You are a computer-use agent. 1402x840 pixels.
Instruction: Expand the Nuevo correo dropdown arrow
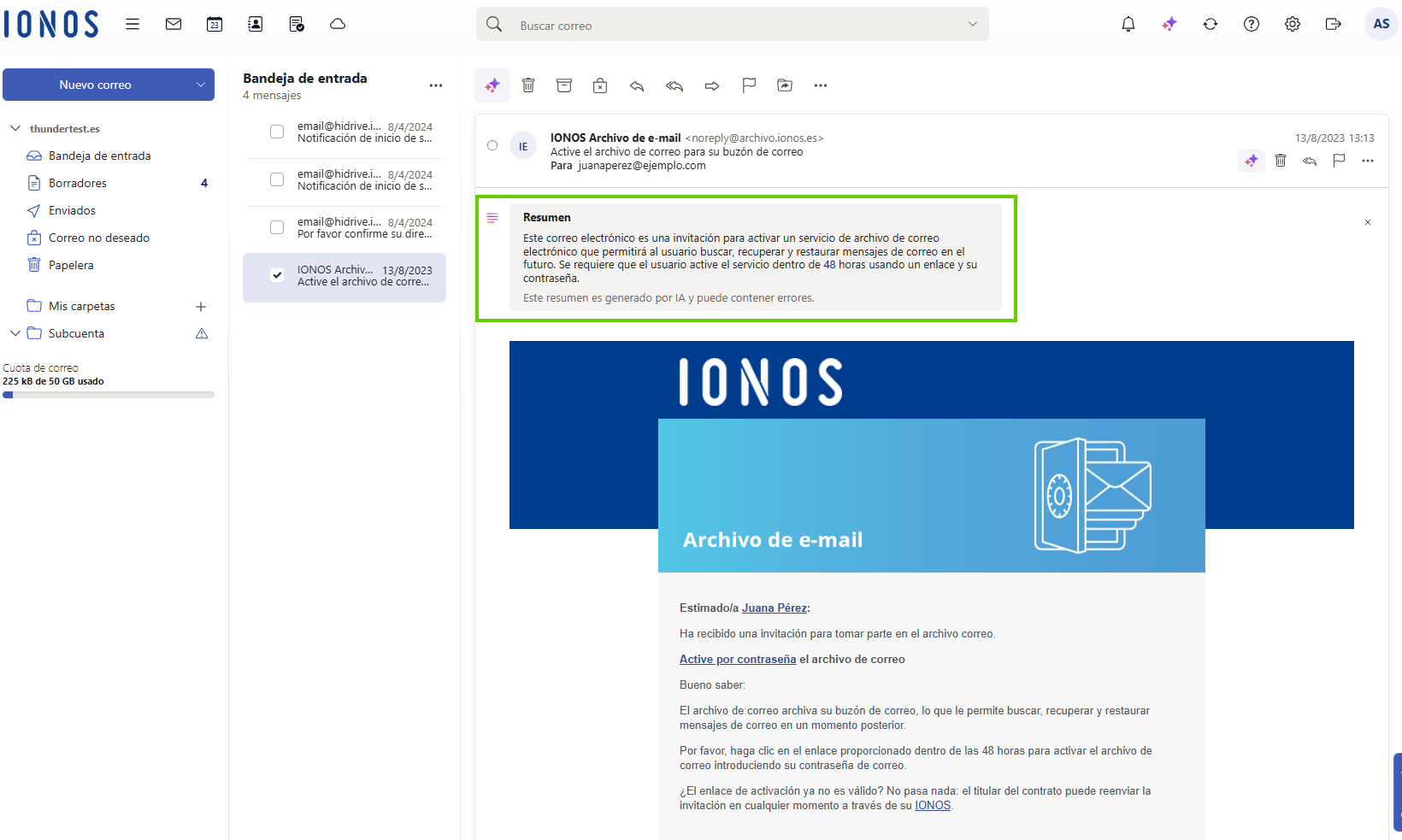click(199, 85)
